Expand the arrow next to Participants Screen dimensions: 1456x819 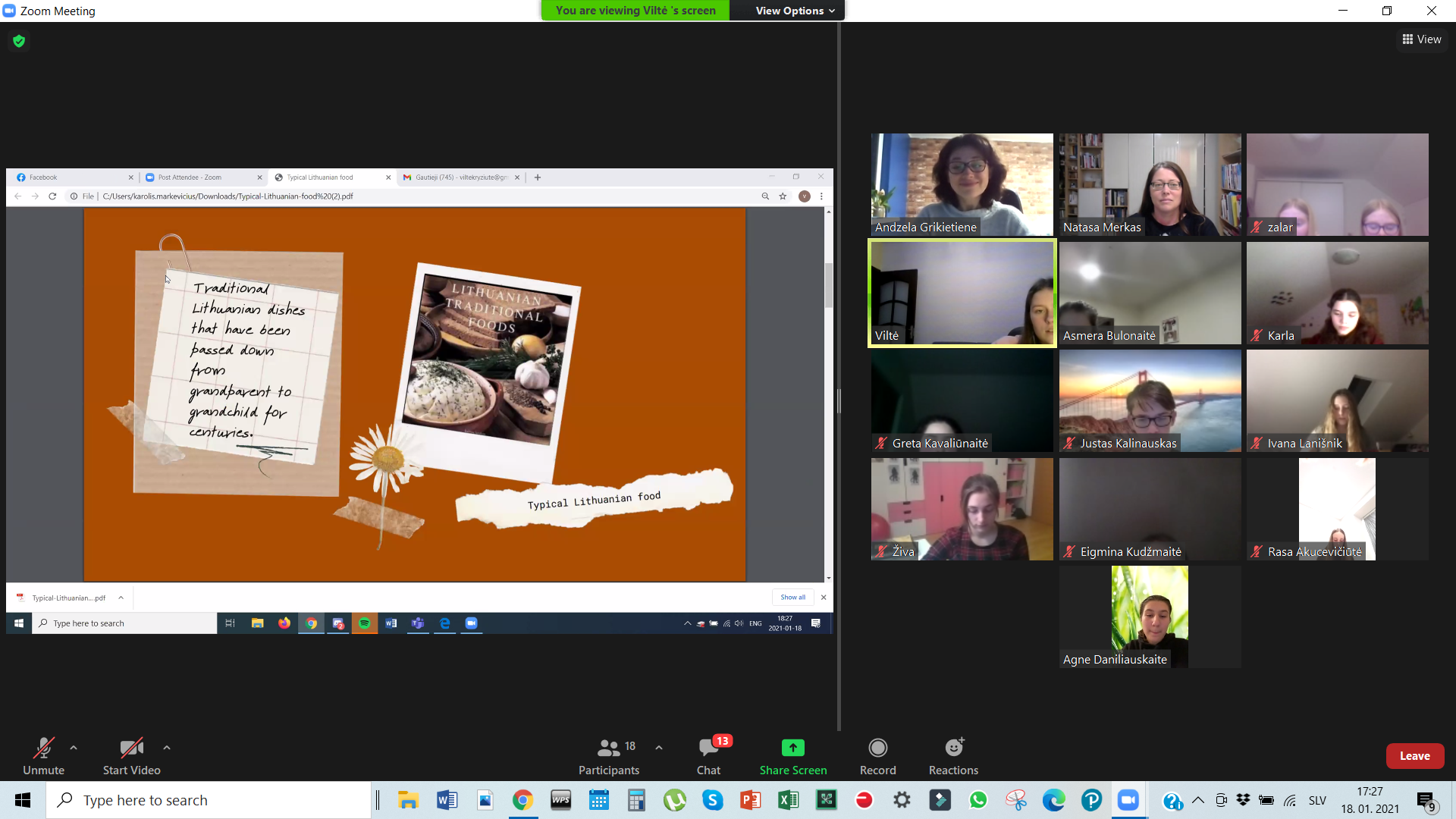[x=659, y=748]
